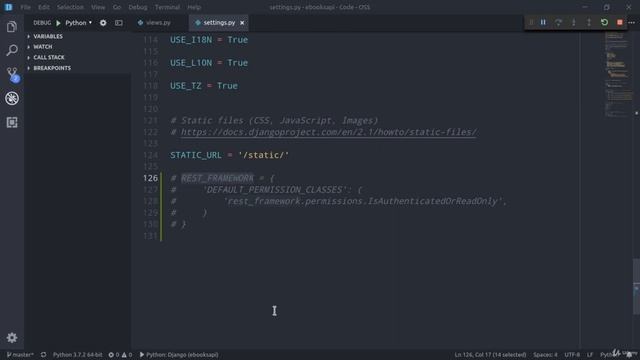Screen dimensions: 640x360
Task: Stop the debug session
Action: click(620, 22)
